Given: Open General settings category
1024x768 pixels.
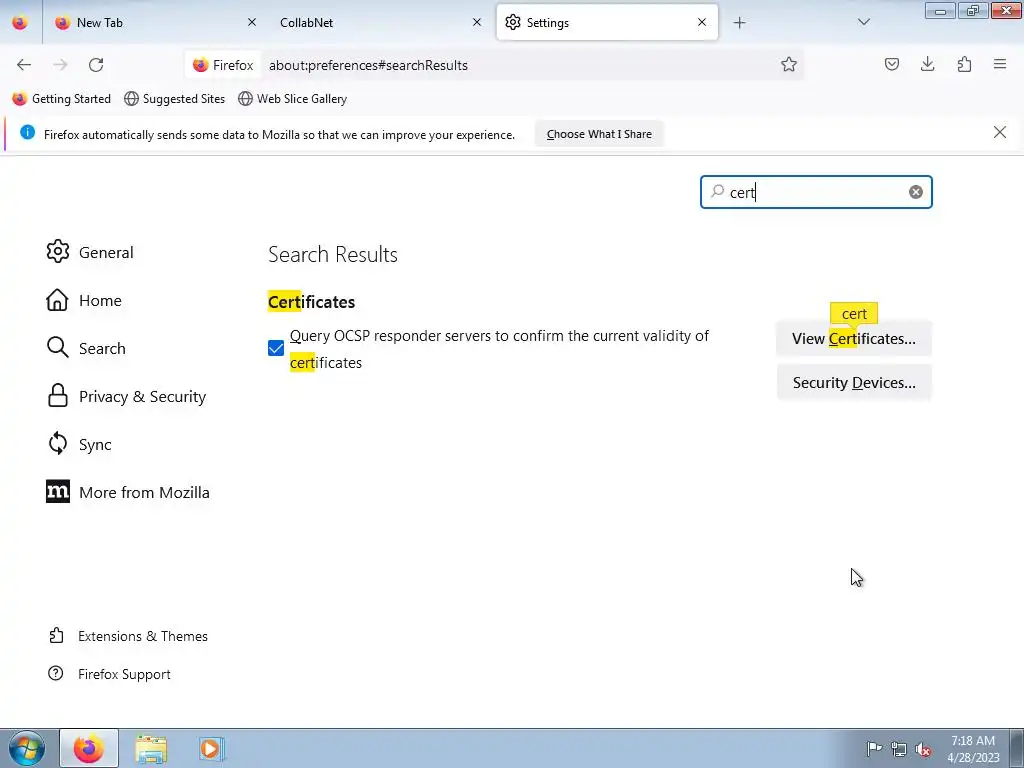Looking at the screenshot, I should coord(90,252).
